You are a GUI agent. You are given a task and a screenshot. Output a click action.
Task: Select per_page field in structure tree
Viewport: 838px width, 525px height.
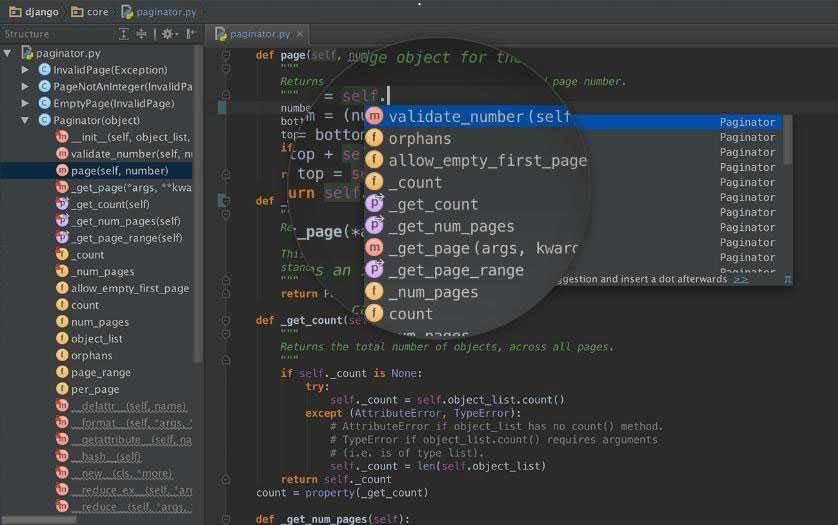[x=95, y=389]
